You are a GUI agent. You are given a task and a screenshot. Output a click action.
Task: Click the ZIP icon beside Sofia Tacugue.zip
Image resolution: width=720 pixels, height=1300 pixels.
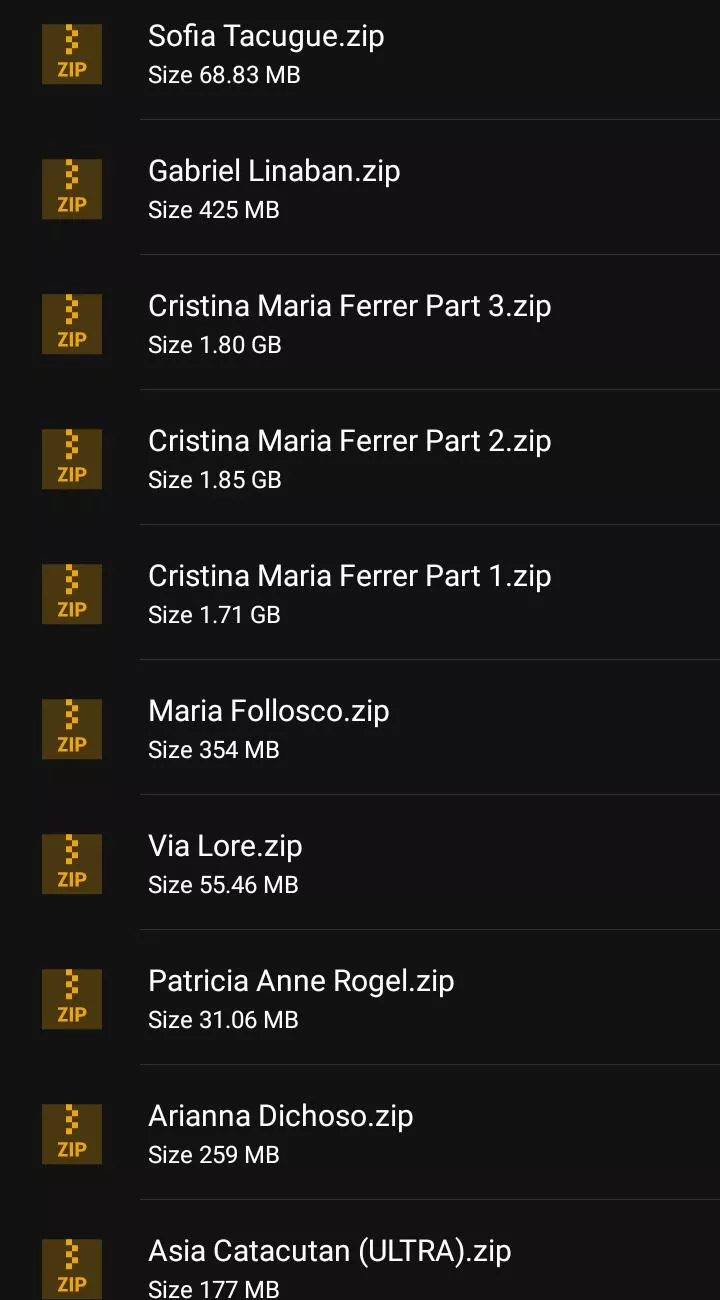click(71, 54)
